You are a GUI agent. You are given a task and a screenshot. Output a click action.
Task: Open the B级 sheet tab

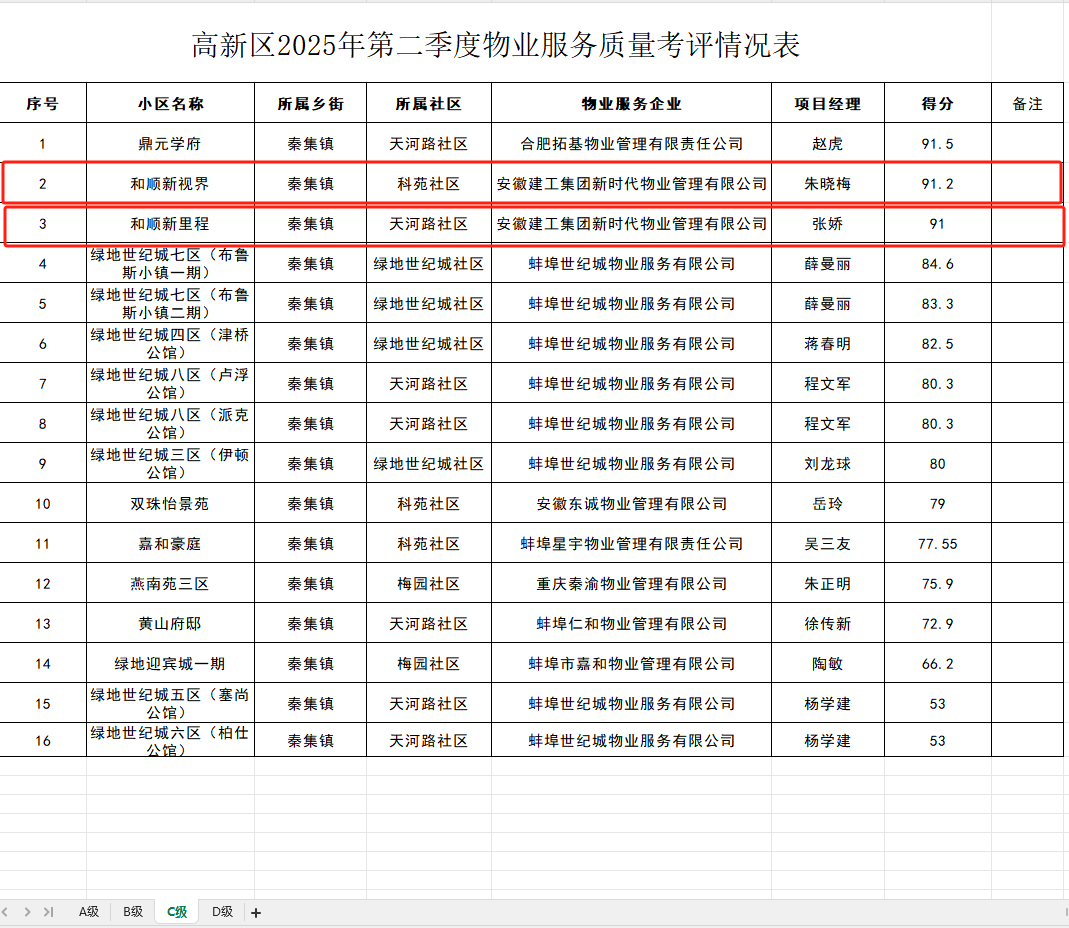point(133,912)
